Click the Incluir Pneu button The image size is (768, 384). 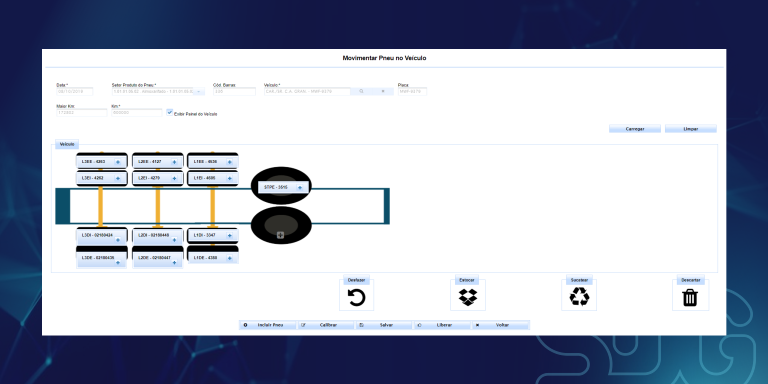(268, 325)
